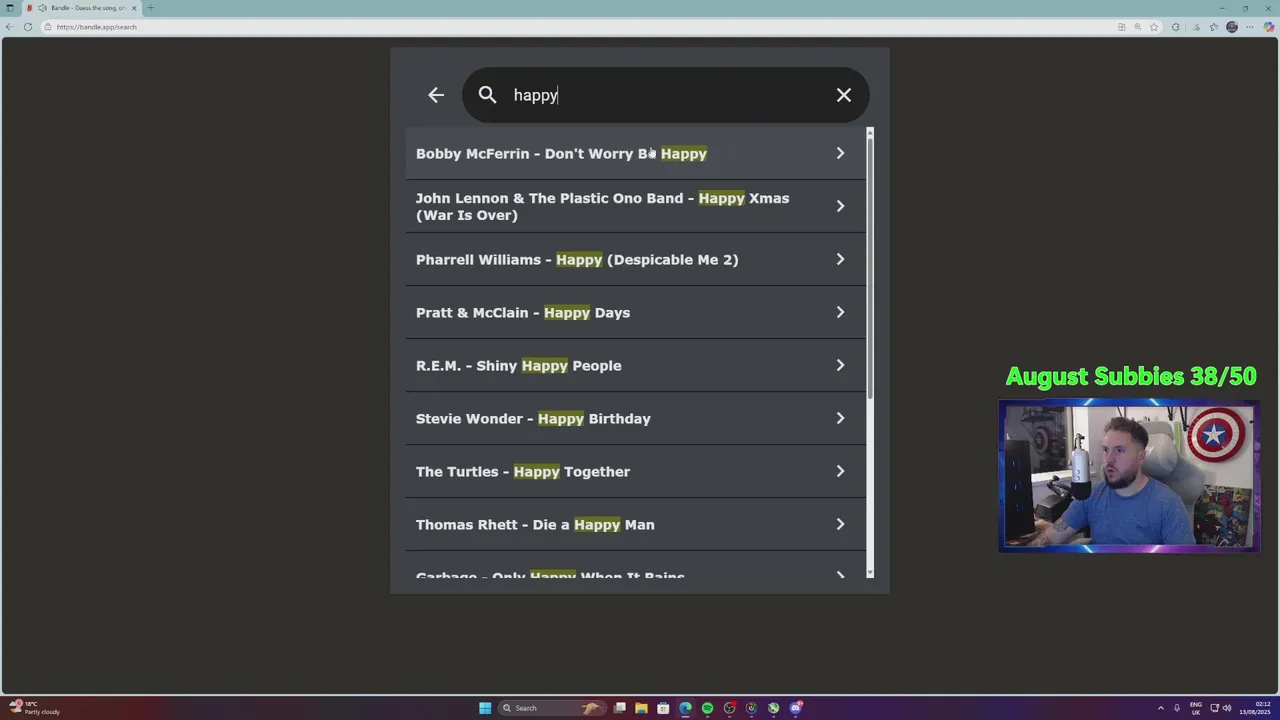Select Bobby McFerrin - Don't Worry Be Happy

click(635, 153)
